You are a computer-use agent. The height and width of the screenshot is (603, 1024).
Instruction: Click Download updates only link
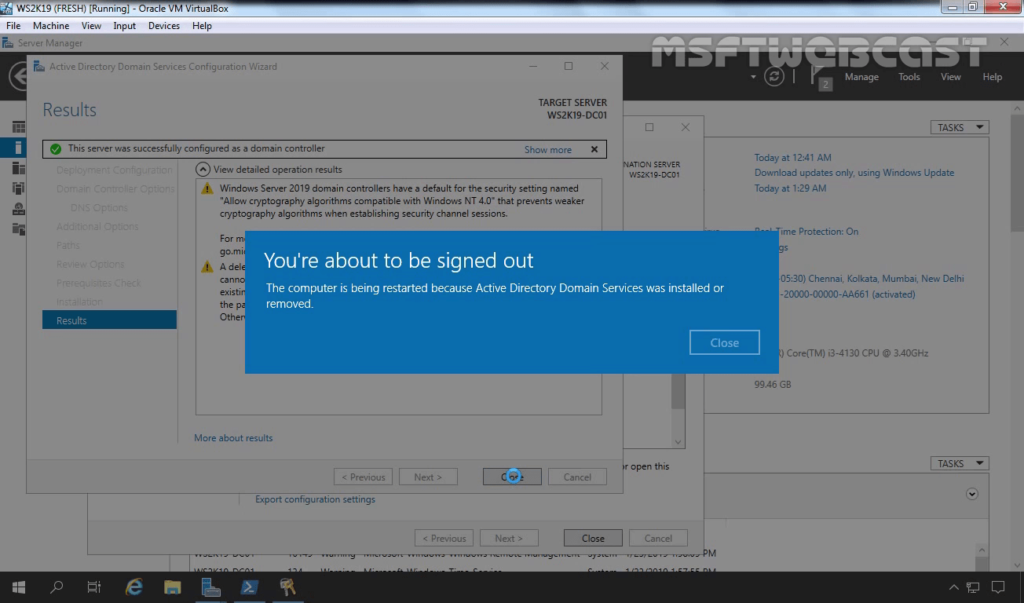854,172
